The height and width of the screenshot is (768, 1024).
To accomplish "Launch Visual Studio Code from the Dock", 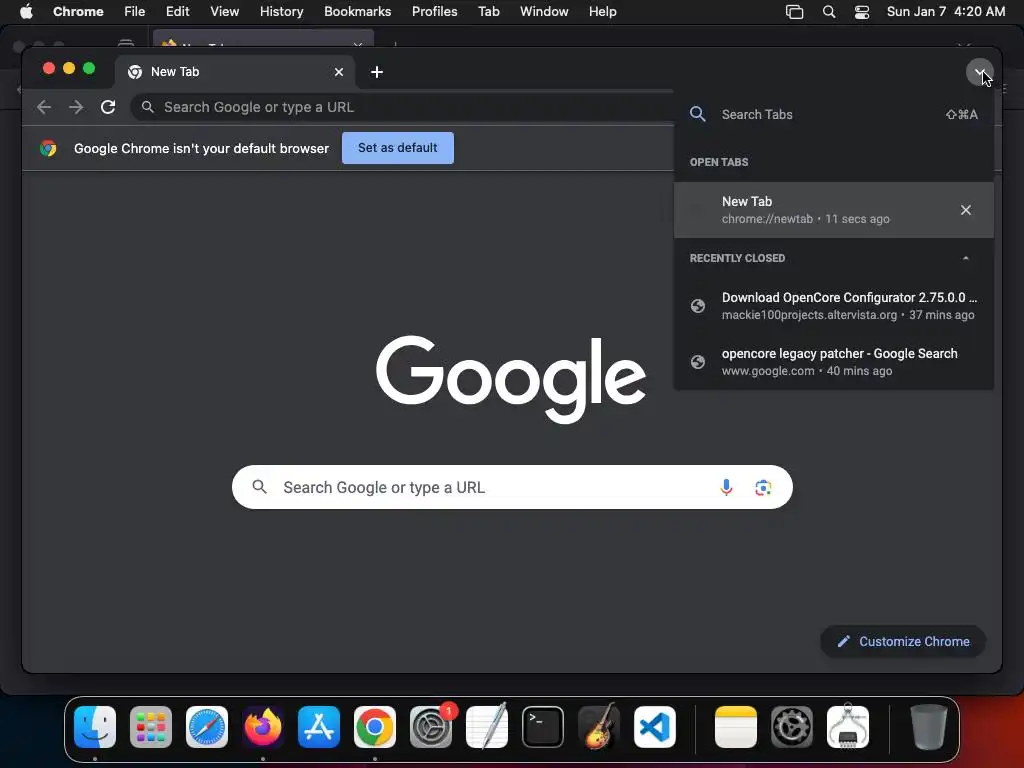I will coord(655,727).
